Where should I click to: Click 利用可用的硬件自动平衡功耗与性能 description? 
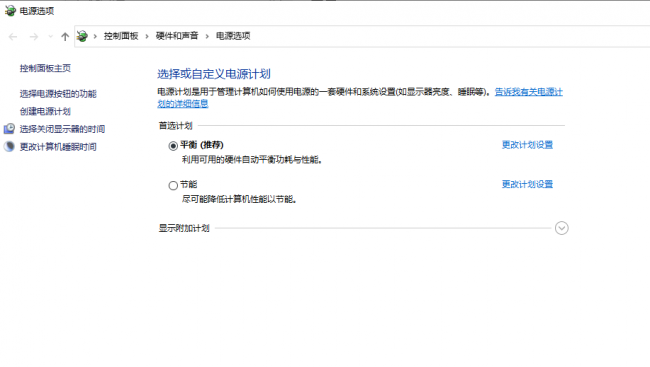tap(252, 160)
